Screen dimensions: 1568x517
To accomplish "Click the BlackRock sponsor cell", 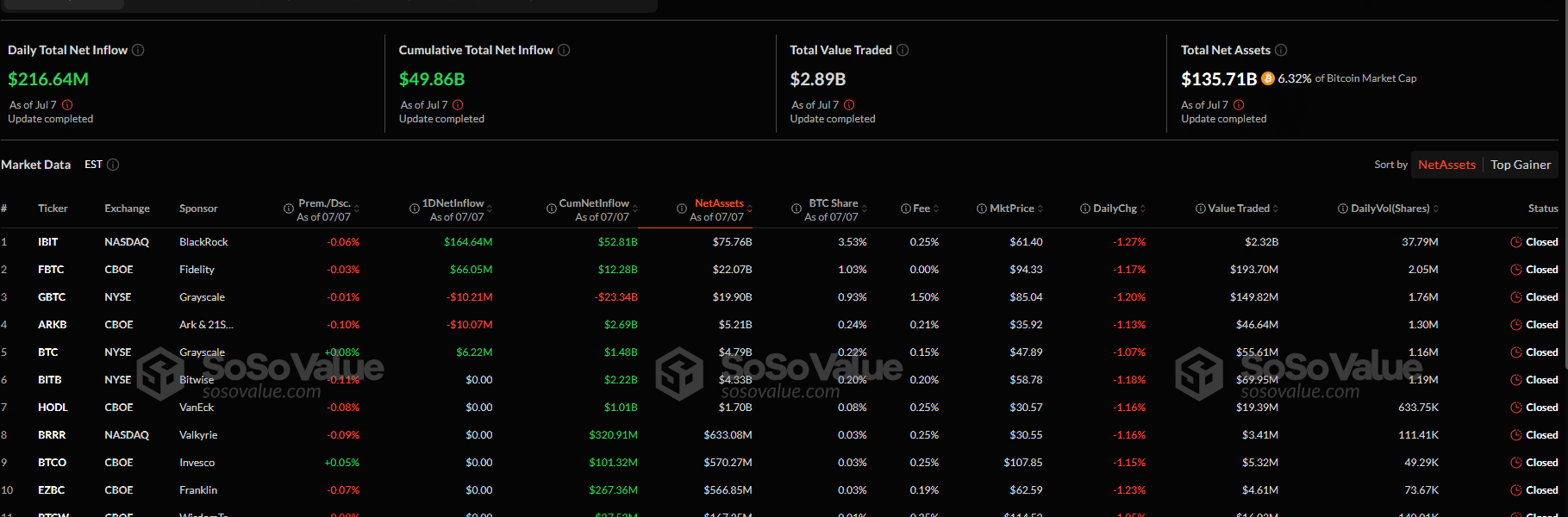I will 203,242.
